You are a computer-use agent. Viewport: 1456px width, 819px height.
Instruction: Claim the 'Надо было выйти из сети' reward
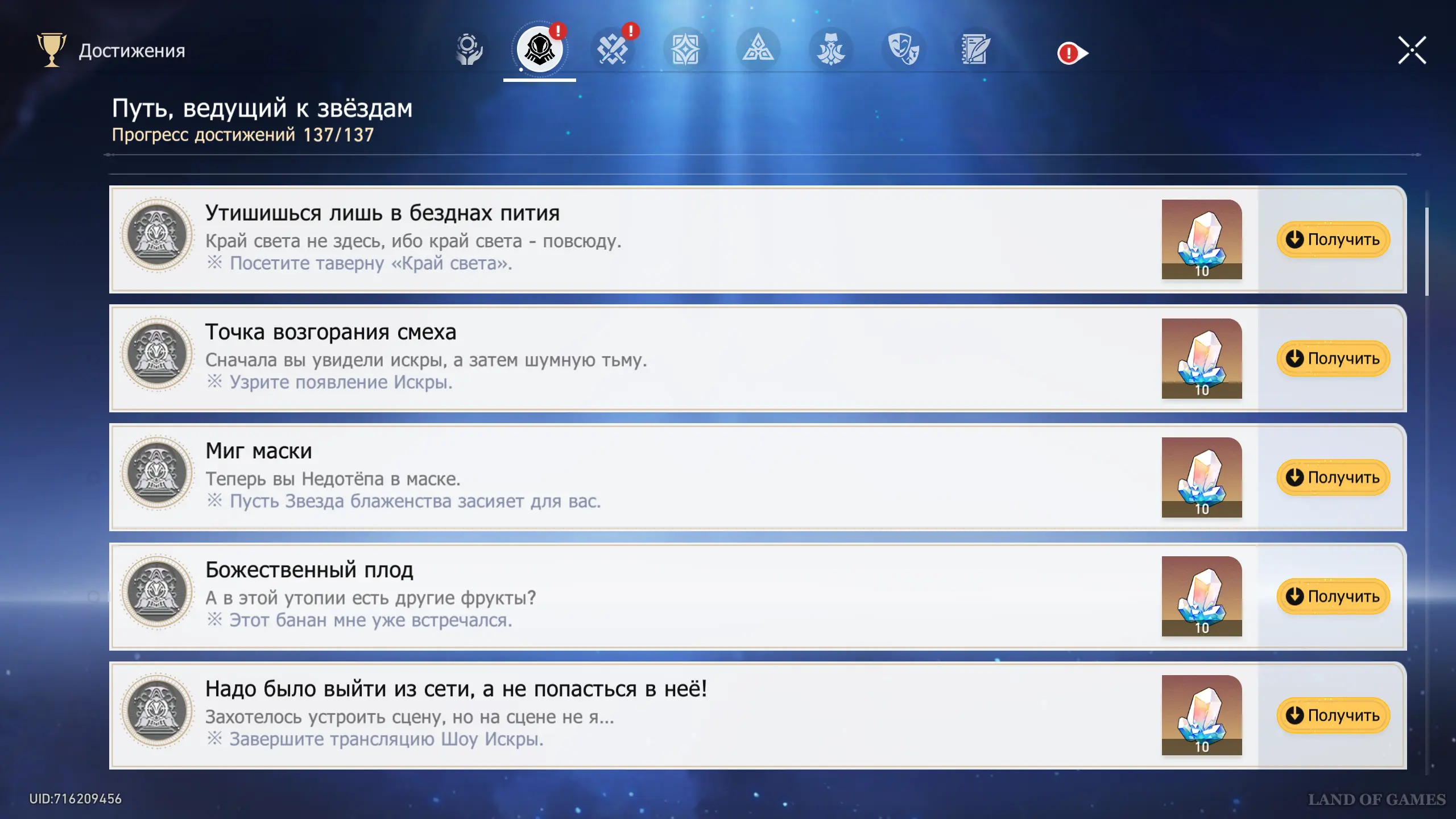(1333, 715)
